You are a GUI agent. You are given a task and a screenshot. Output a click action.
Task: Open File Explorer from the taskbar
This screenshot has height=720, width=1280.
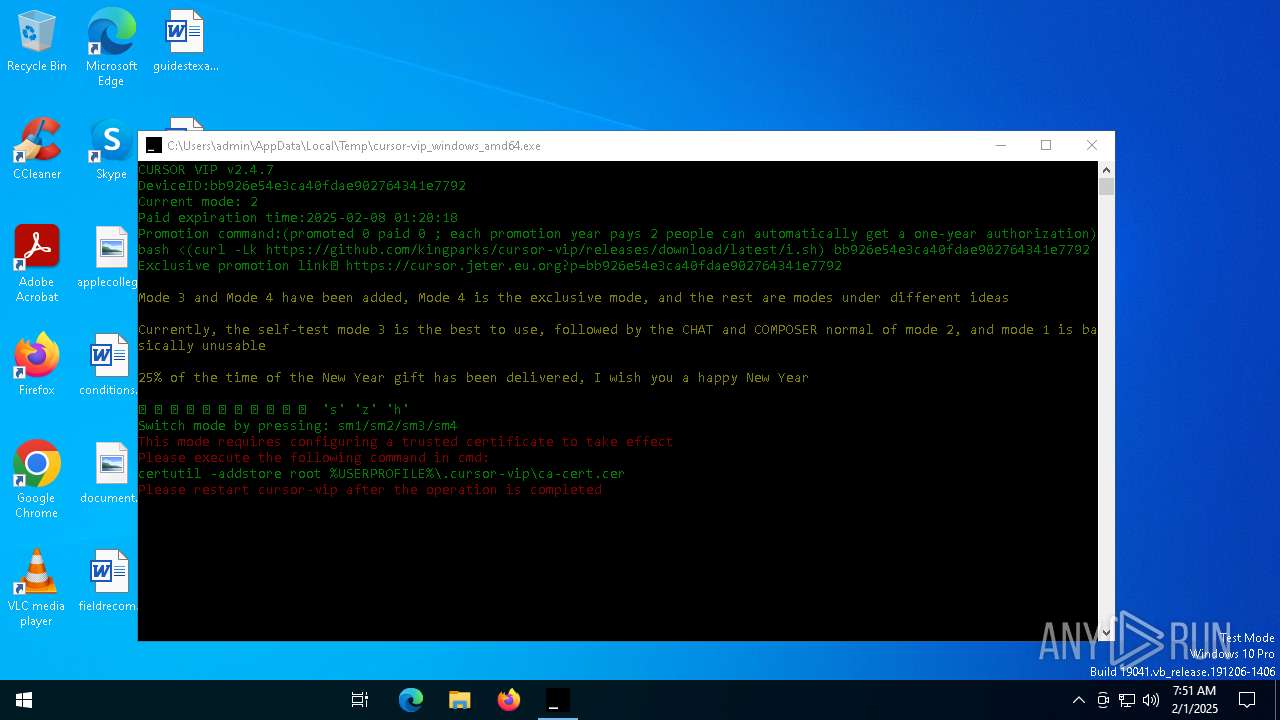pyautogui.click(x=459, y=700)
